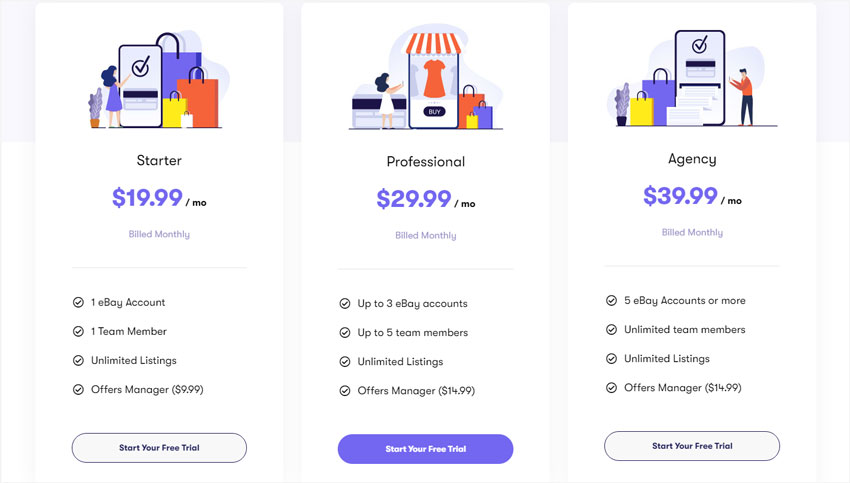The image size is (850, 483).
Task: Click the checkmark beside Unlimited team members
Action: (x=611, y=330)
